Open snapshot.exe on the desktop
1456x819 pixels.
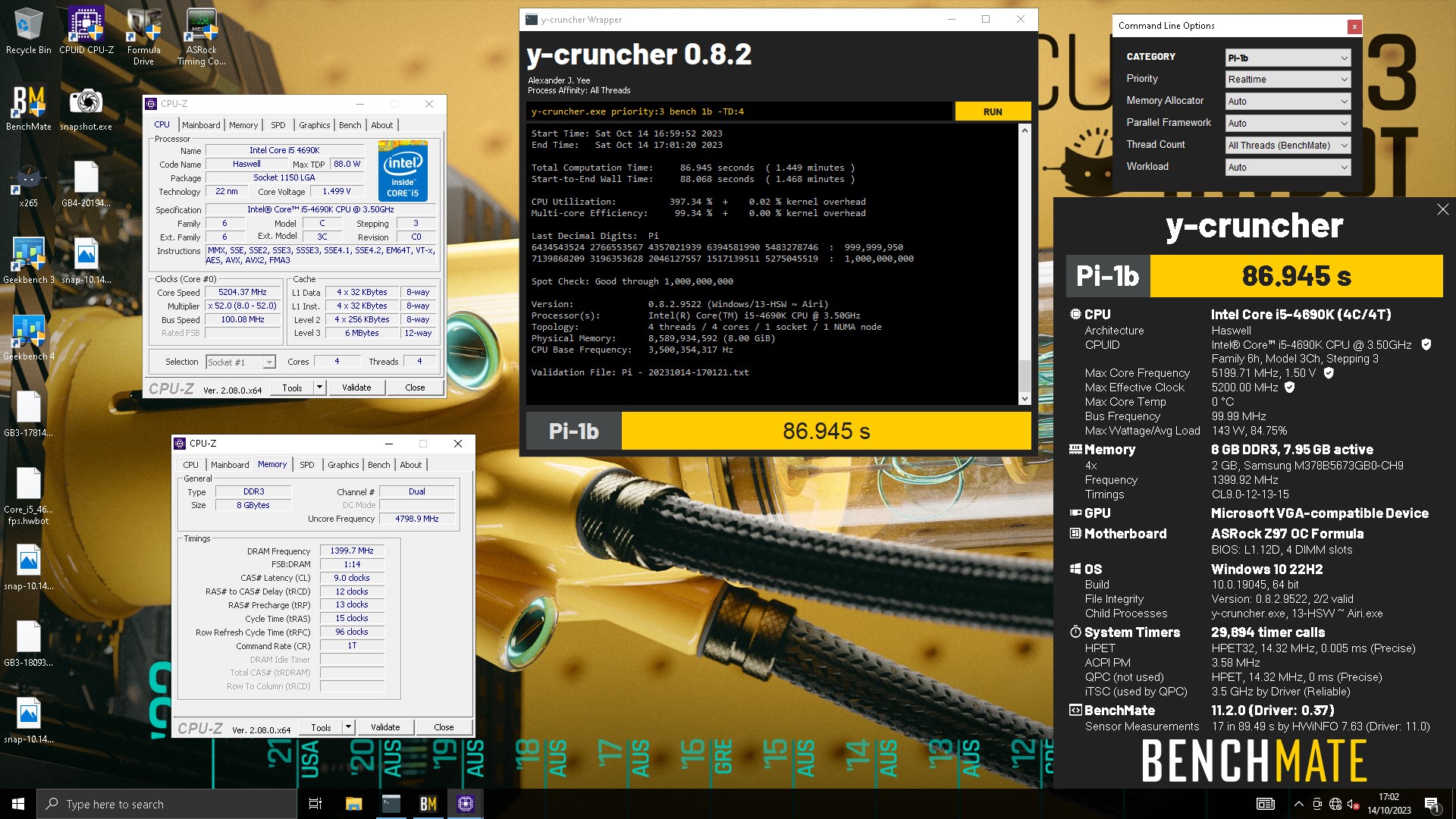(x=86, y=107)
